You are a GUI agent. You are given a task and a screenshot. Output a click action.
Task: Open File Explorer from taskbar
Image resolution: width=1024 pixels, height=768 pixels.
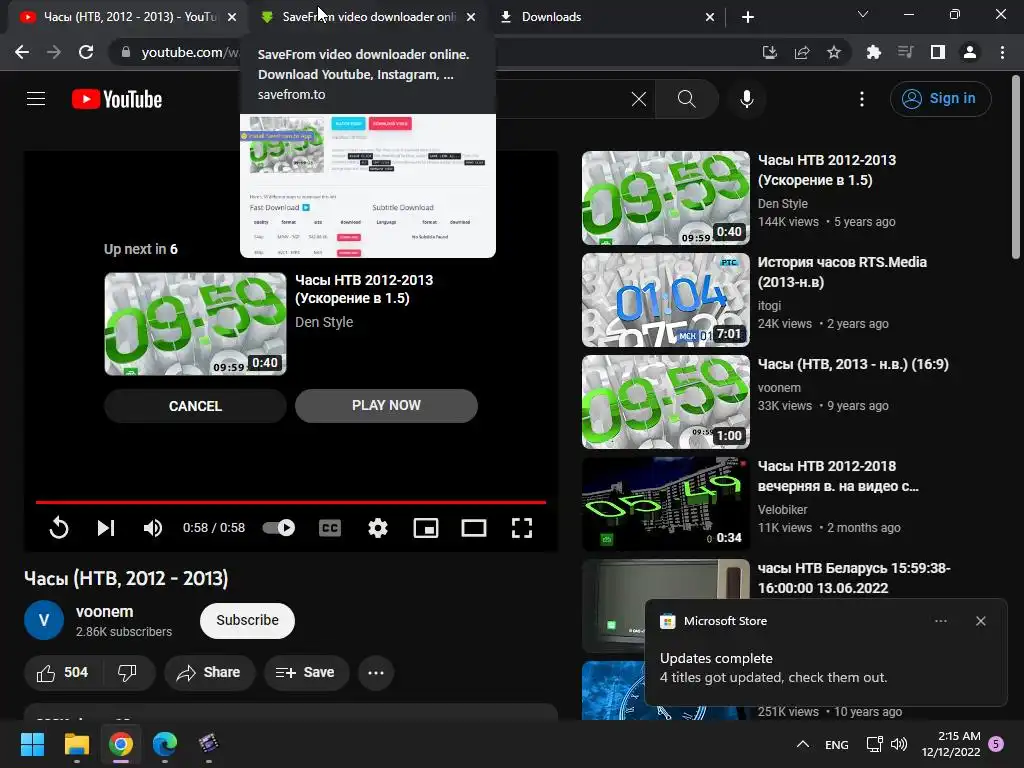pos(76,744)
